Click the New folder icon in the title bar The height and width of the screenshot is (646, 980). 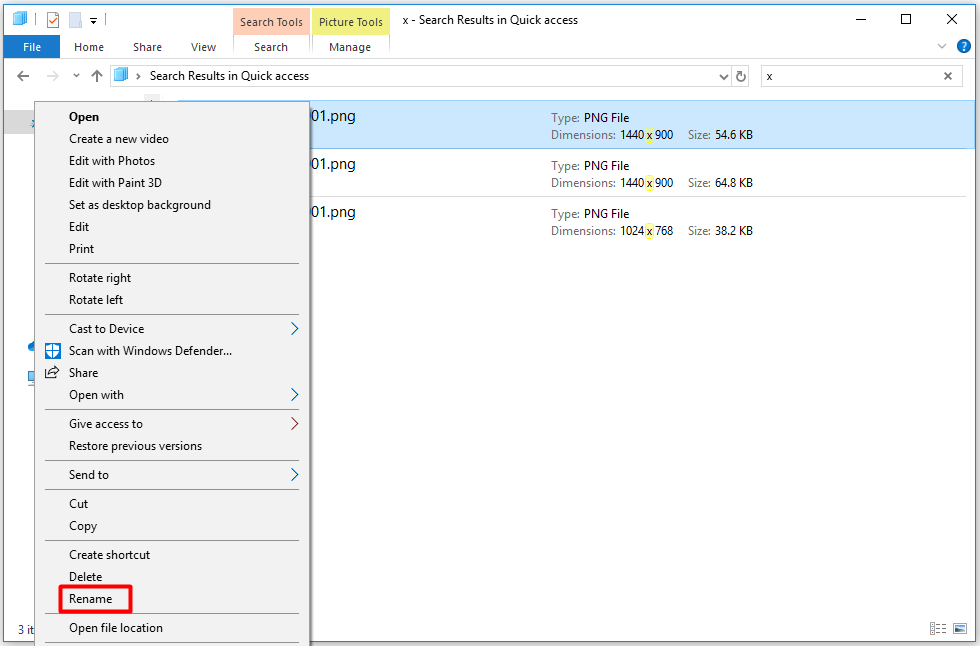75,19
